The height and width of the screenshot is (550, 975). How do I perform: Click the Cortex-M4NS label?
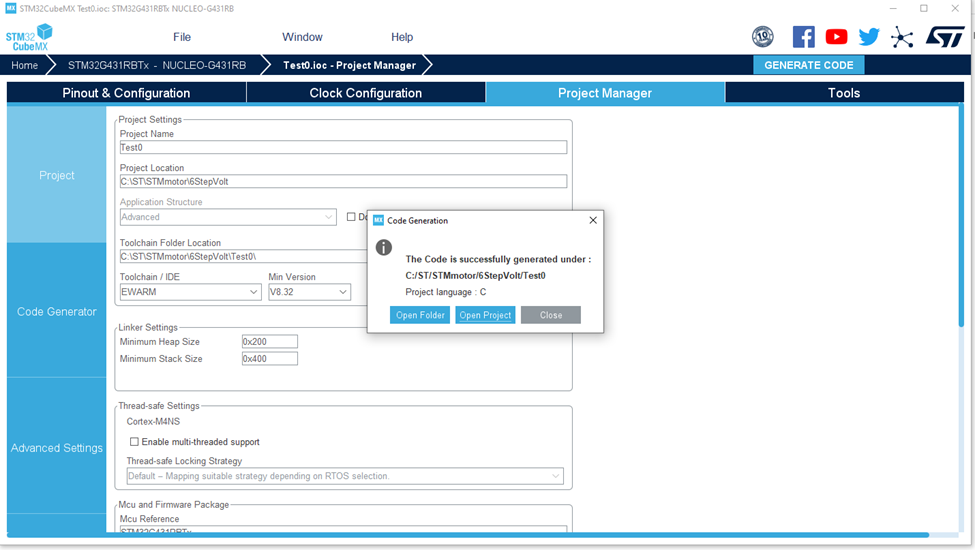click(x=153, y=421)
